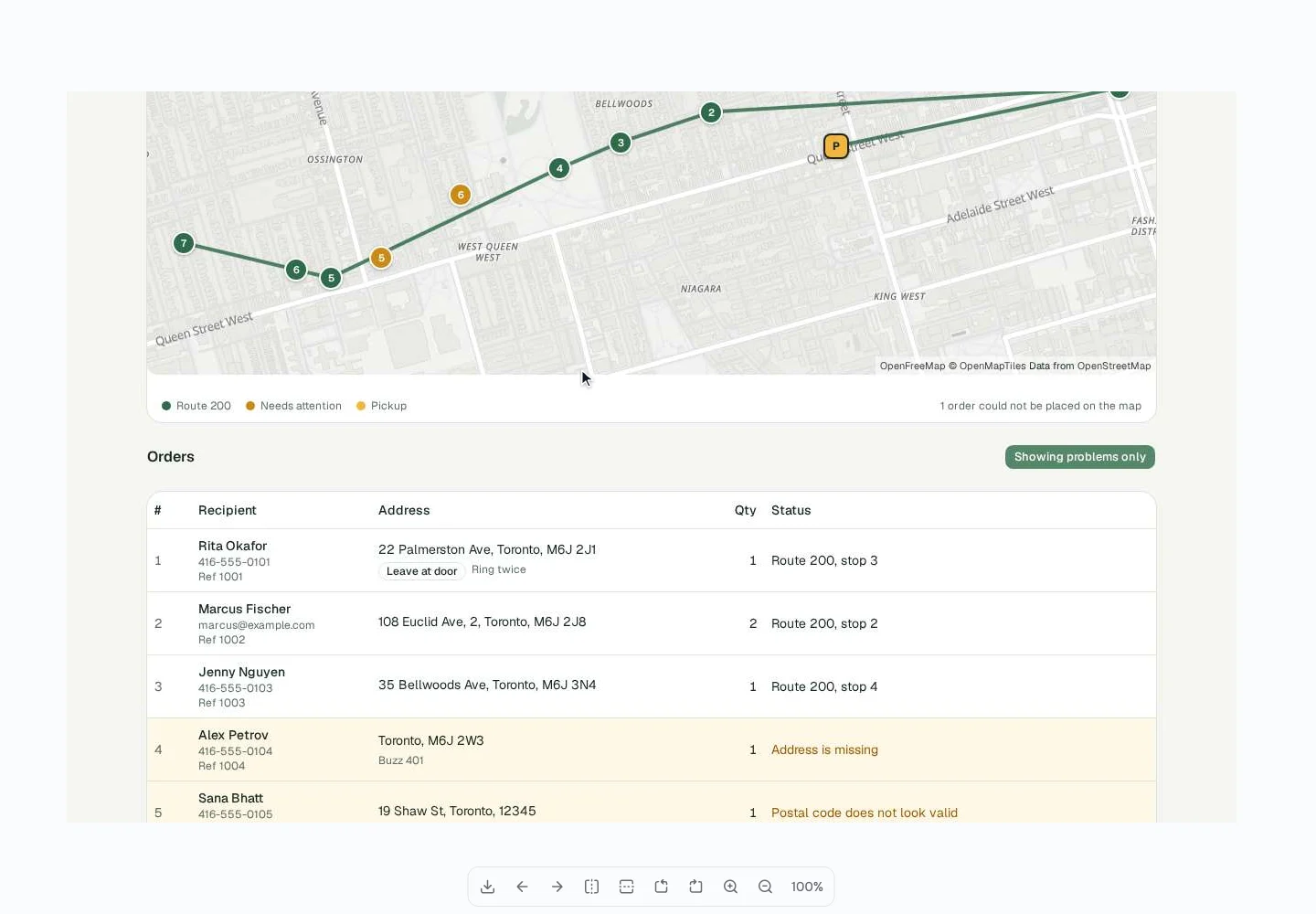Viewport: 1316px width, 914px height.
Task: Click the Status column header
Action: tap(791, 510)
